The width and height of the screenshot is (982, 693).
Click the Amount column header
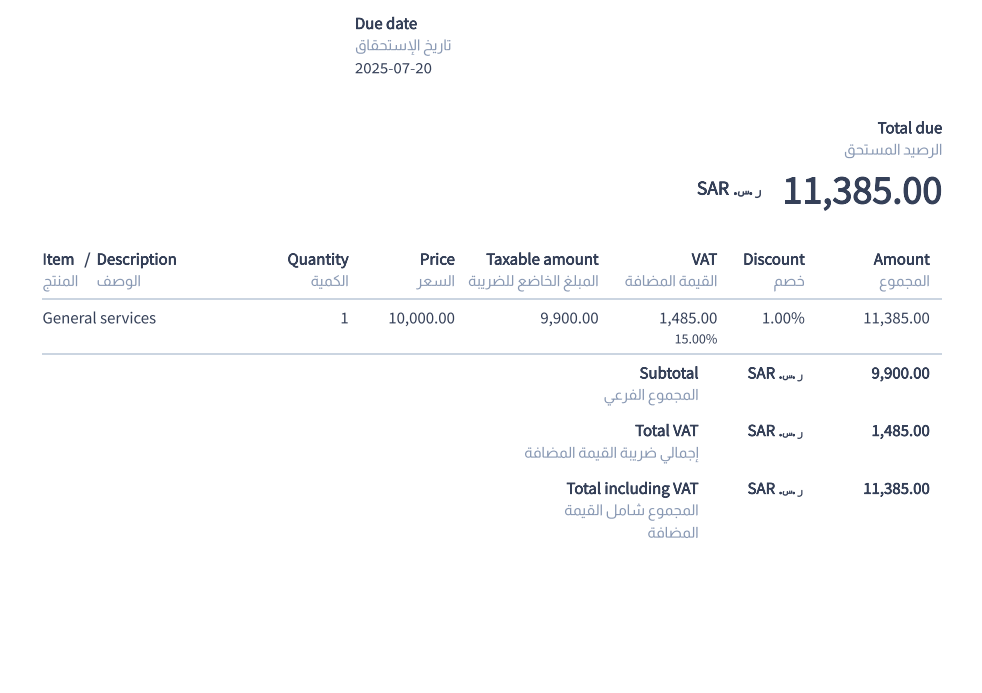pyautogui.click(x=901, y=260)
